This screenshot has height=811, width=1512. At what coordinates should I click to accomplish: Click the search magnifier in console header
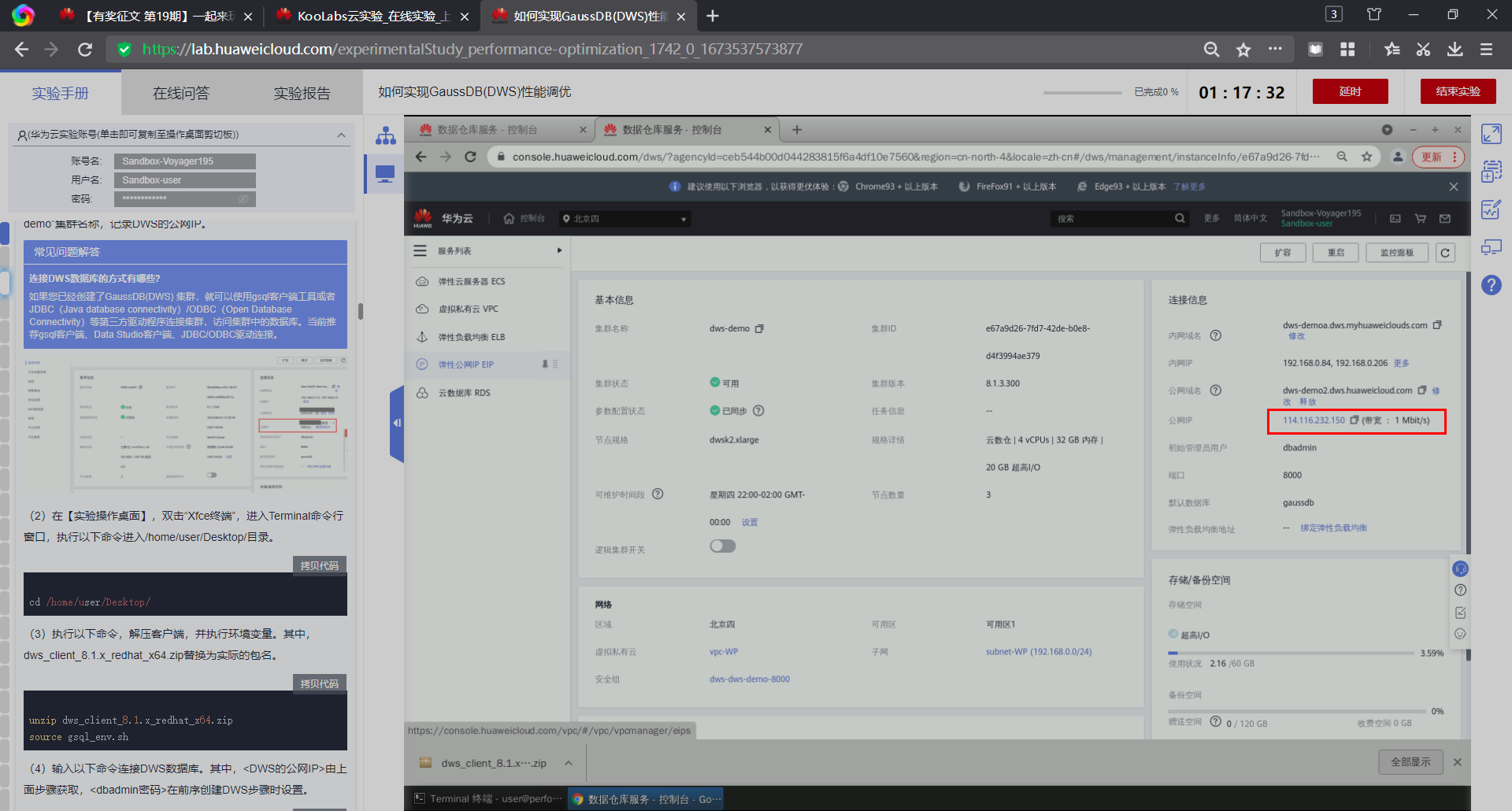coord(1180,218)
